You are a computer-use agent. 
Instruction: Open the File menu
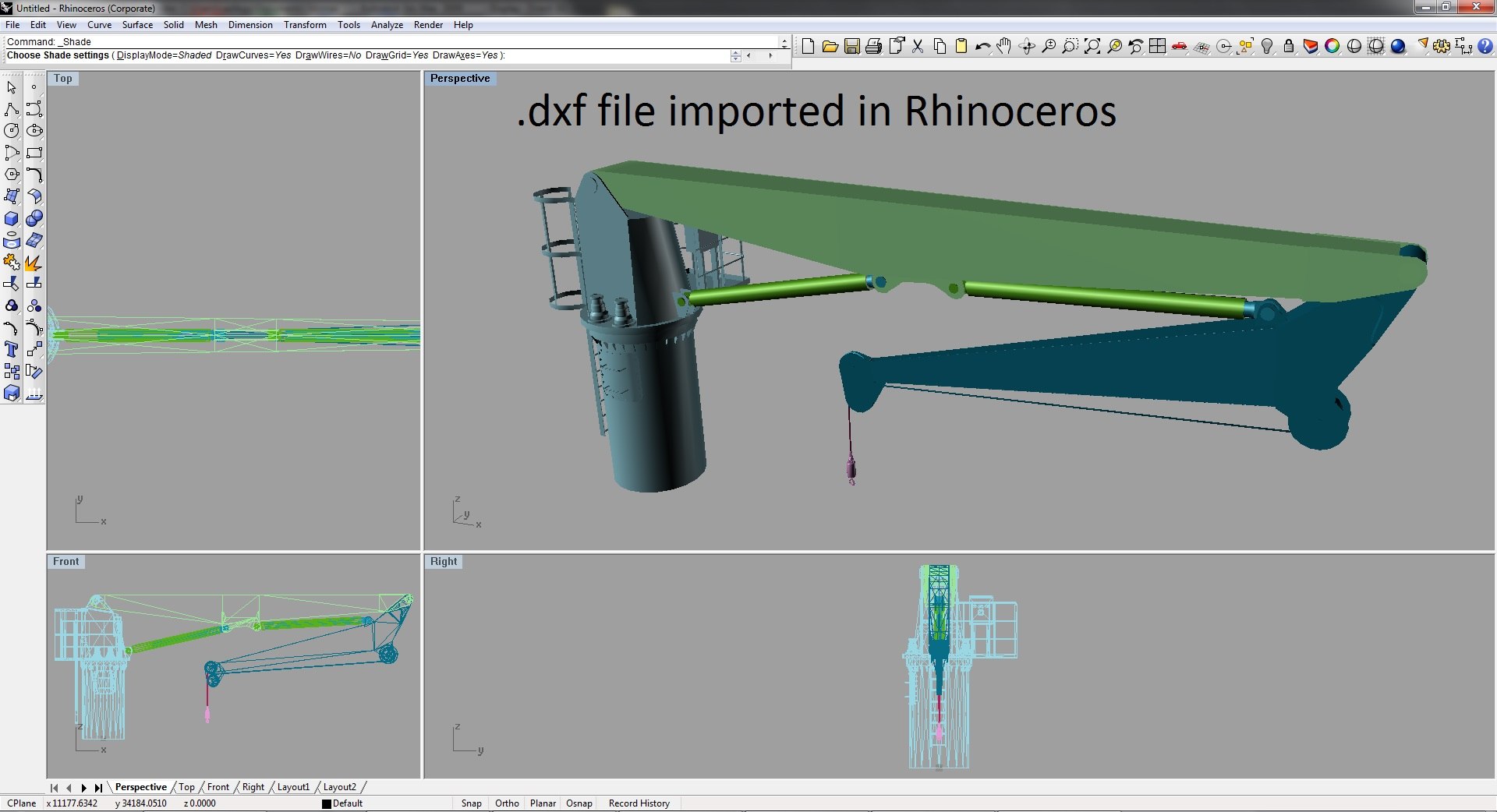point(12,25)
